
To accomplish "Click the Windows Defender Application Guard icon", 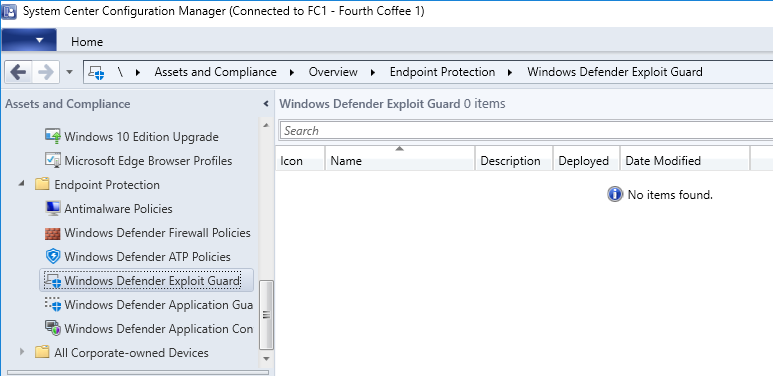I will coord(53,305).
